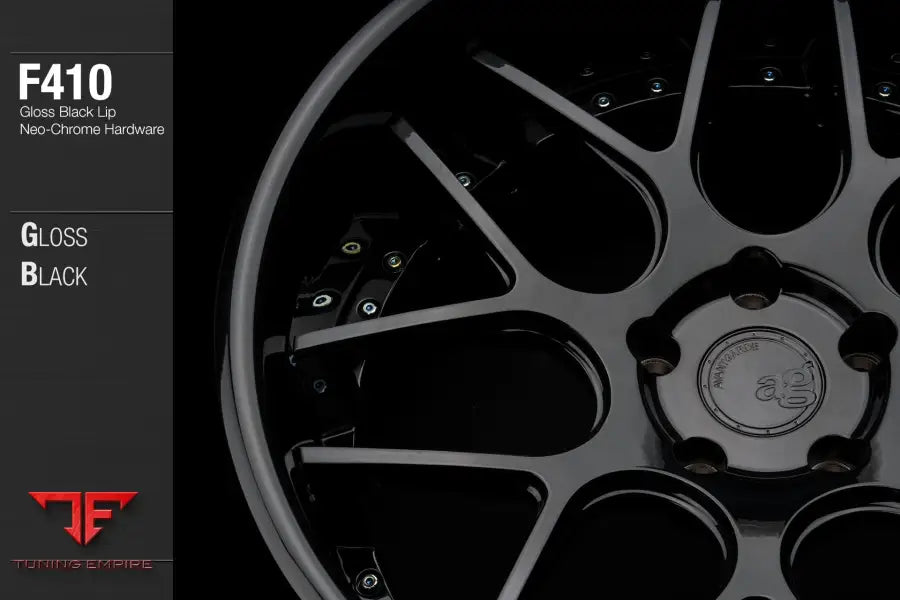
Task: Click the Avant Garde "ag" center cap
Action: tap(762, 380)
